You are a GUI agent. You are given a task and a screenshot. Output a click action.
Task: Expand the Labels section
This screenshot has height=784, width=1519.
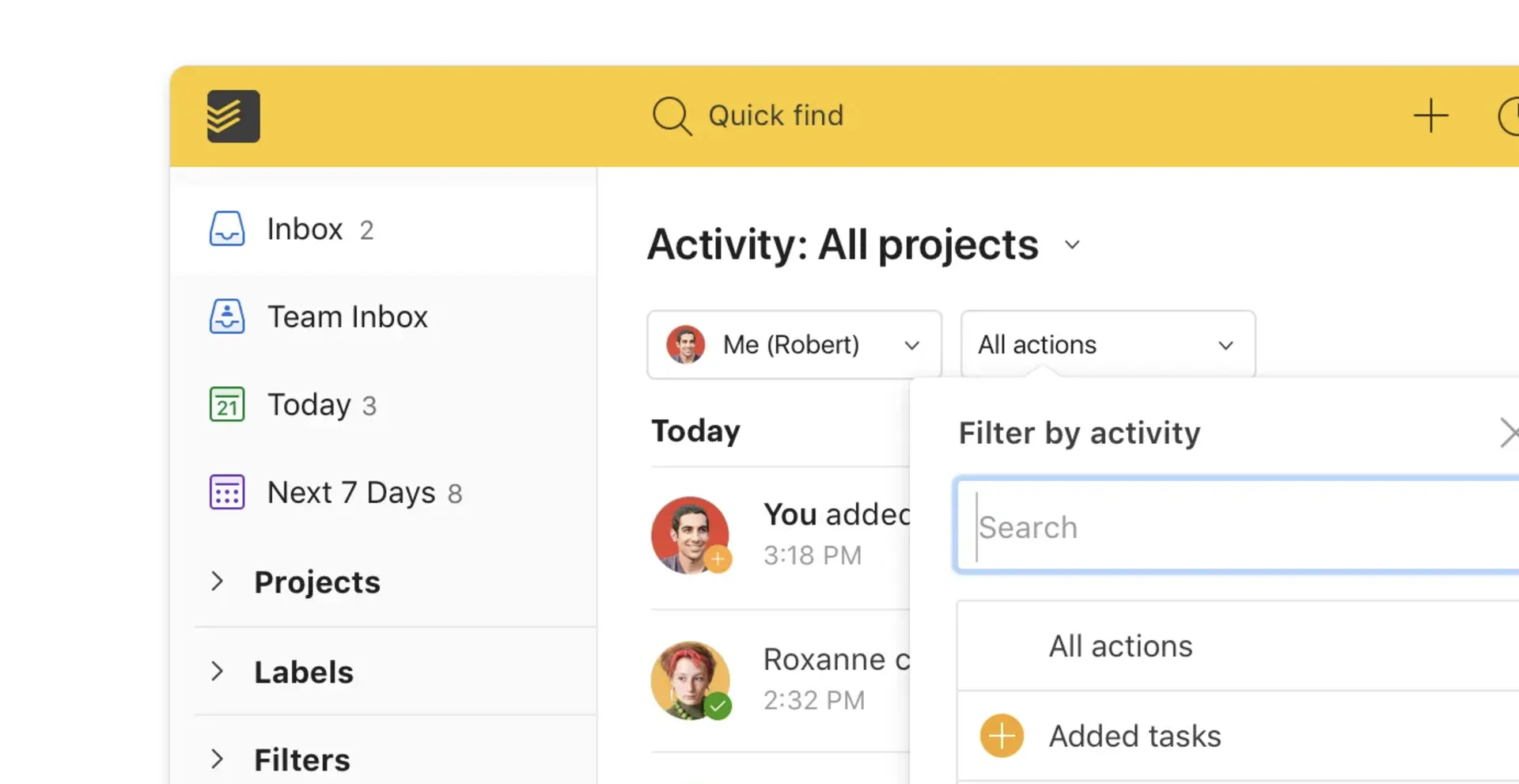[x=218, y=671]
